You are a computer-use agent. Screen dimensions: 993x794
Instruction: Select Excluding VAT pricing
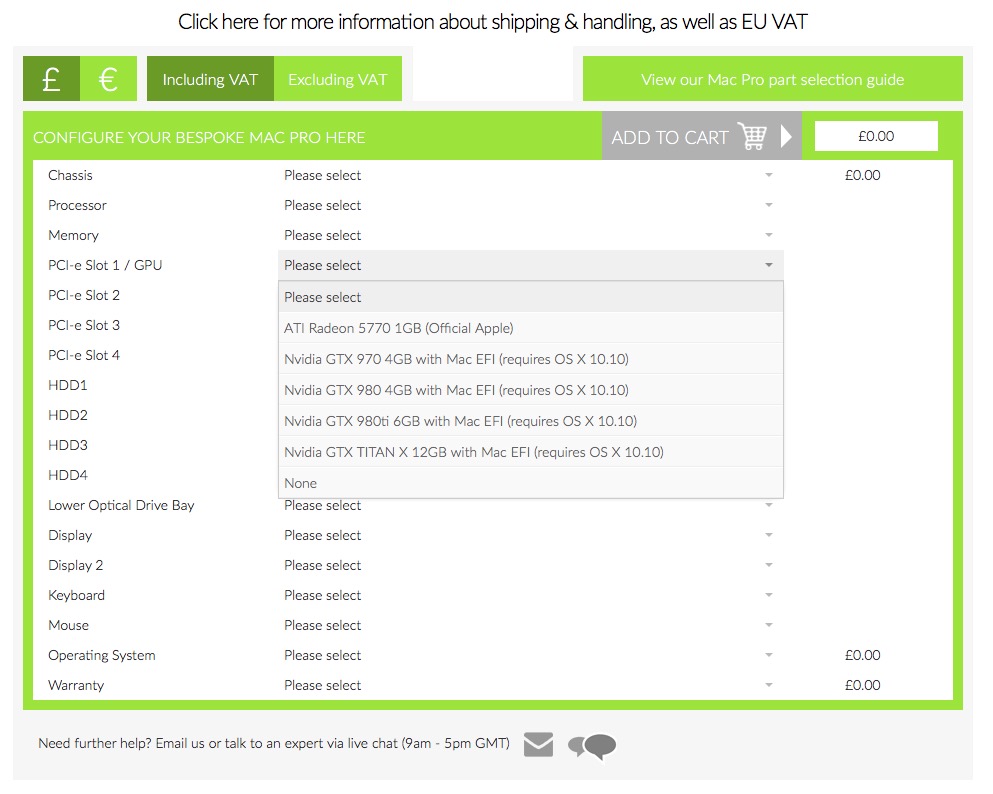[x=338, y=79]
